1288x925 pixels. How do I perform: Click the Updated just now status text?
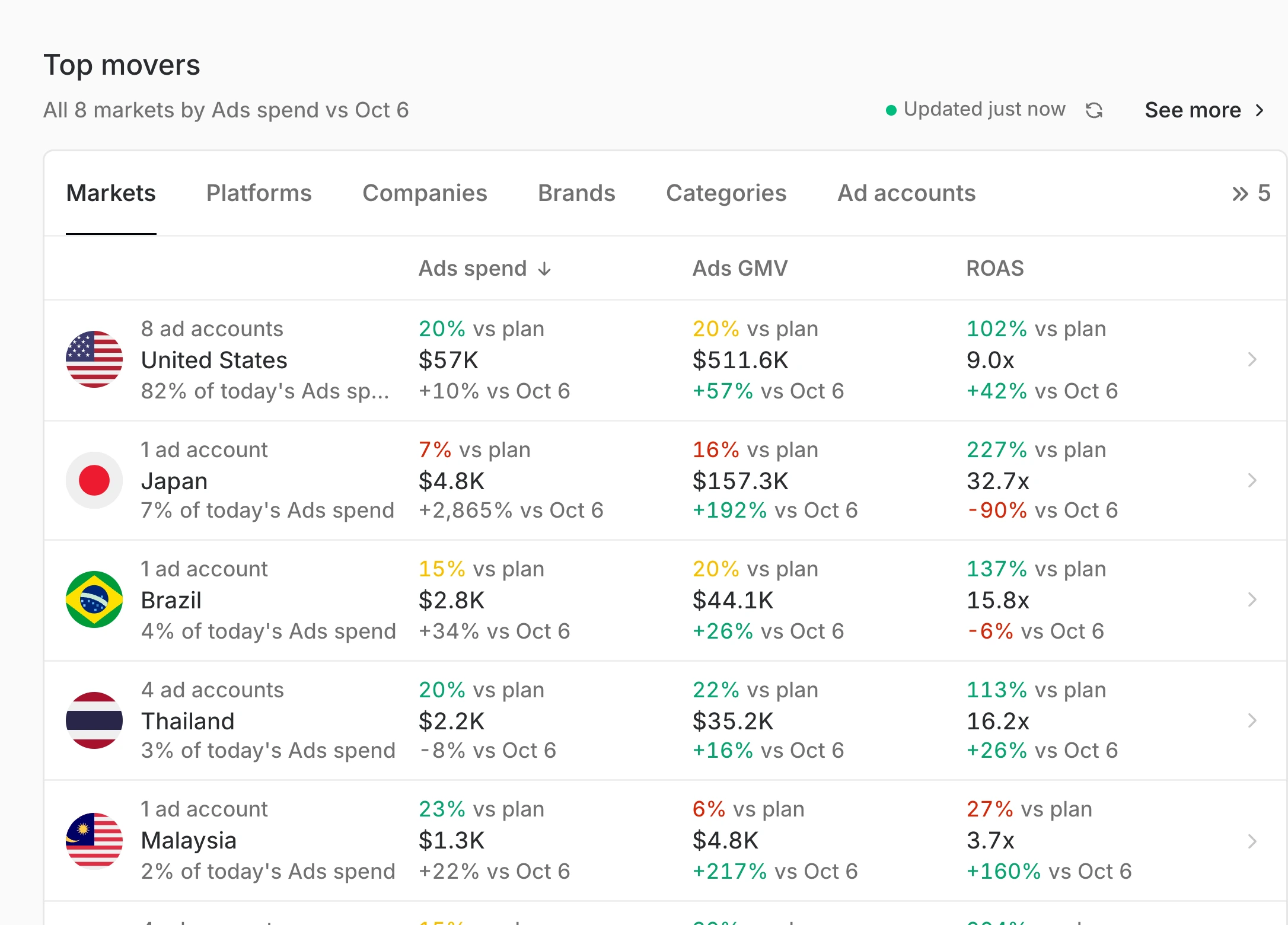coord(984,109)
